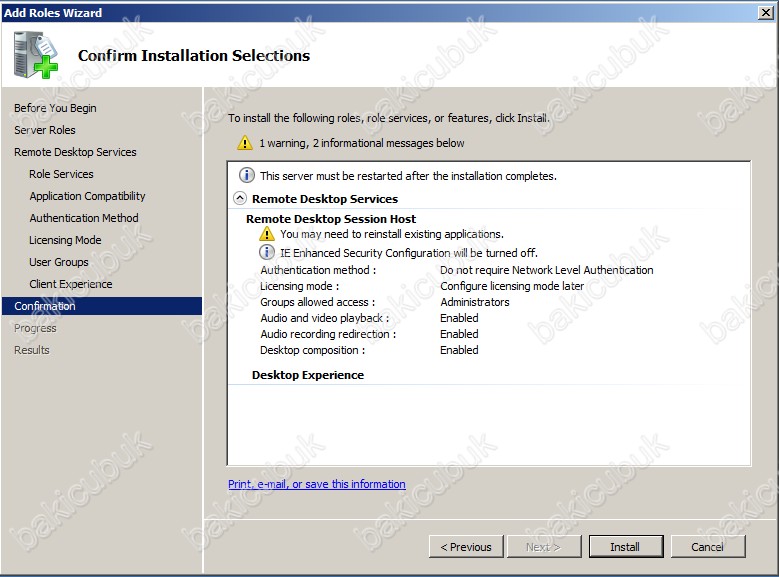Click the Add Roles Wizard server icon
Image resolution: width=779 pixels, height=577 pixels.
pyautogui.click(x=35, y=55)
